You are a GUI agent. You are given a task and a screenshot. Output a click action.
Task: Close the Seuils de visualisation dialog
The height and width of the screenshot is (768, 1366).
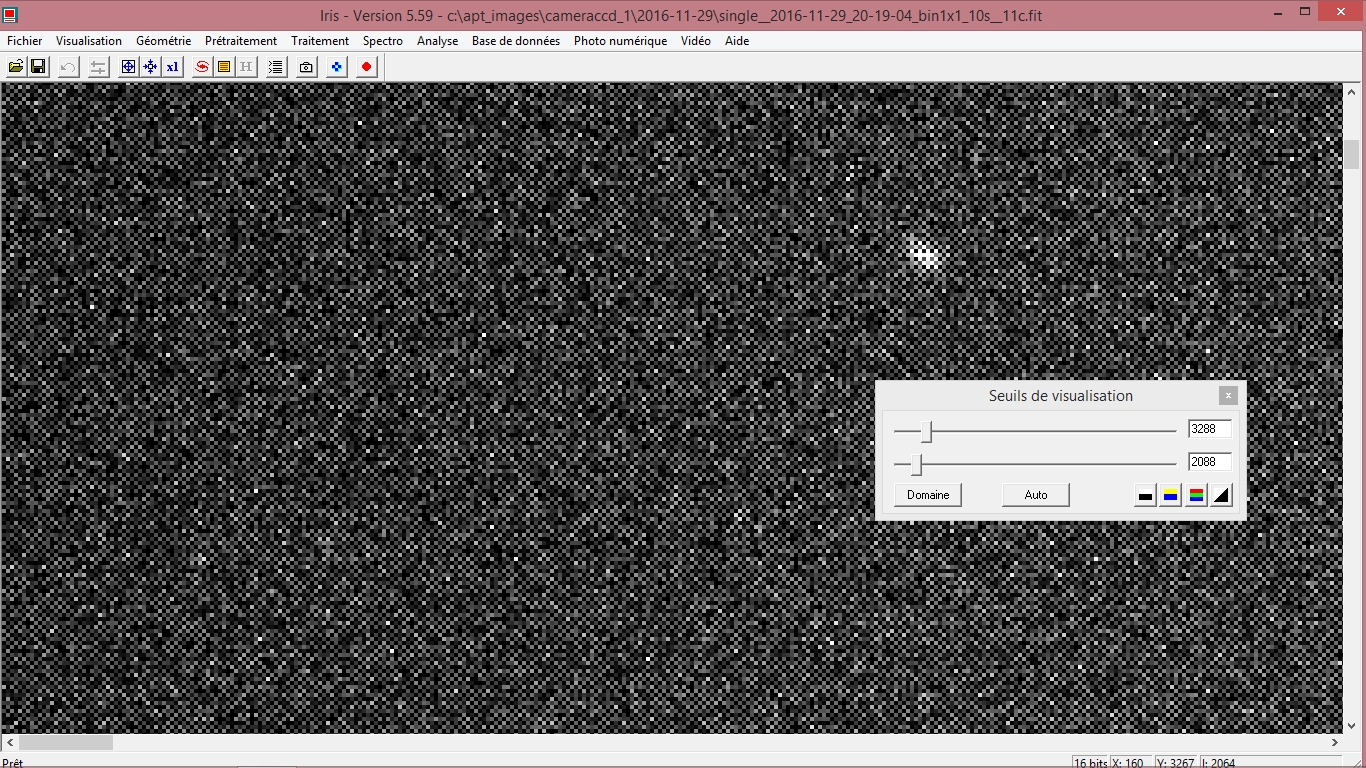[1229, 395]
